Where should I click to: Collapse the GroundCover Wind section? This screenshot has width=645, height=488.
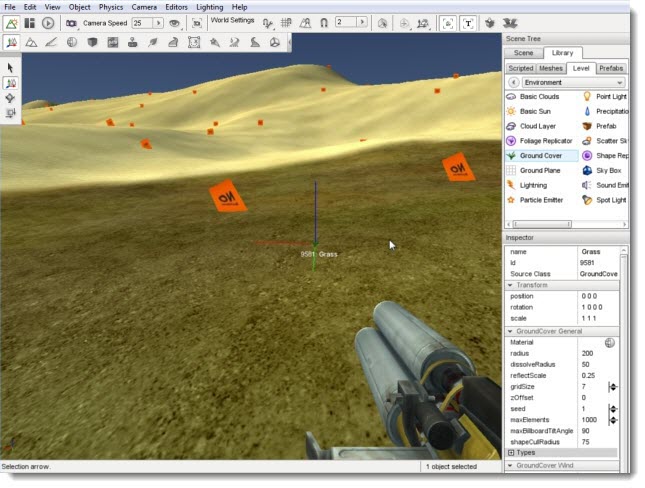[x=562, y=465]
